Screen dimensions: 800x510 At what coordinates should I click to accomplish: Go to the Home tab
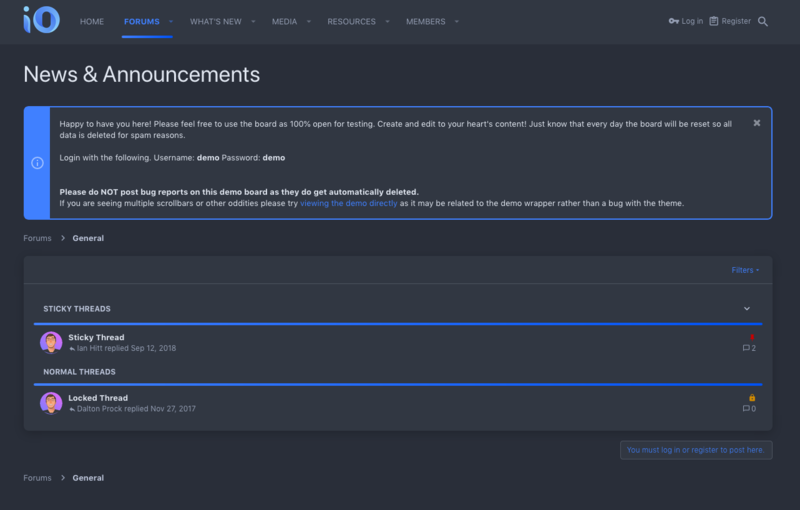click(x=92, y=21)
